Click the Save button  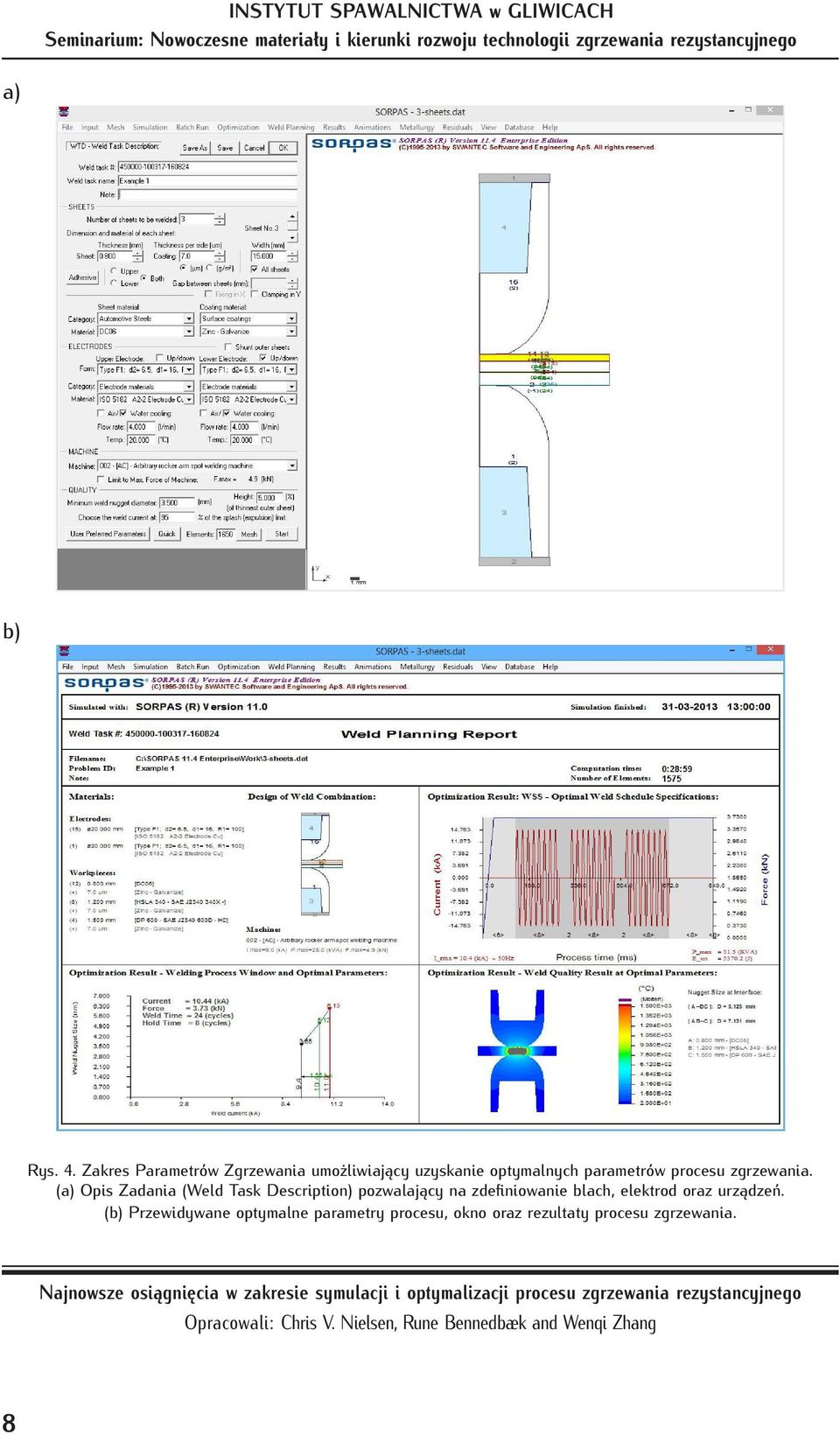coord(225,148)
